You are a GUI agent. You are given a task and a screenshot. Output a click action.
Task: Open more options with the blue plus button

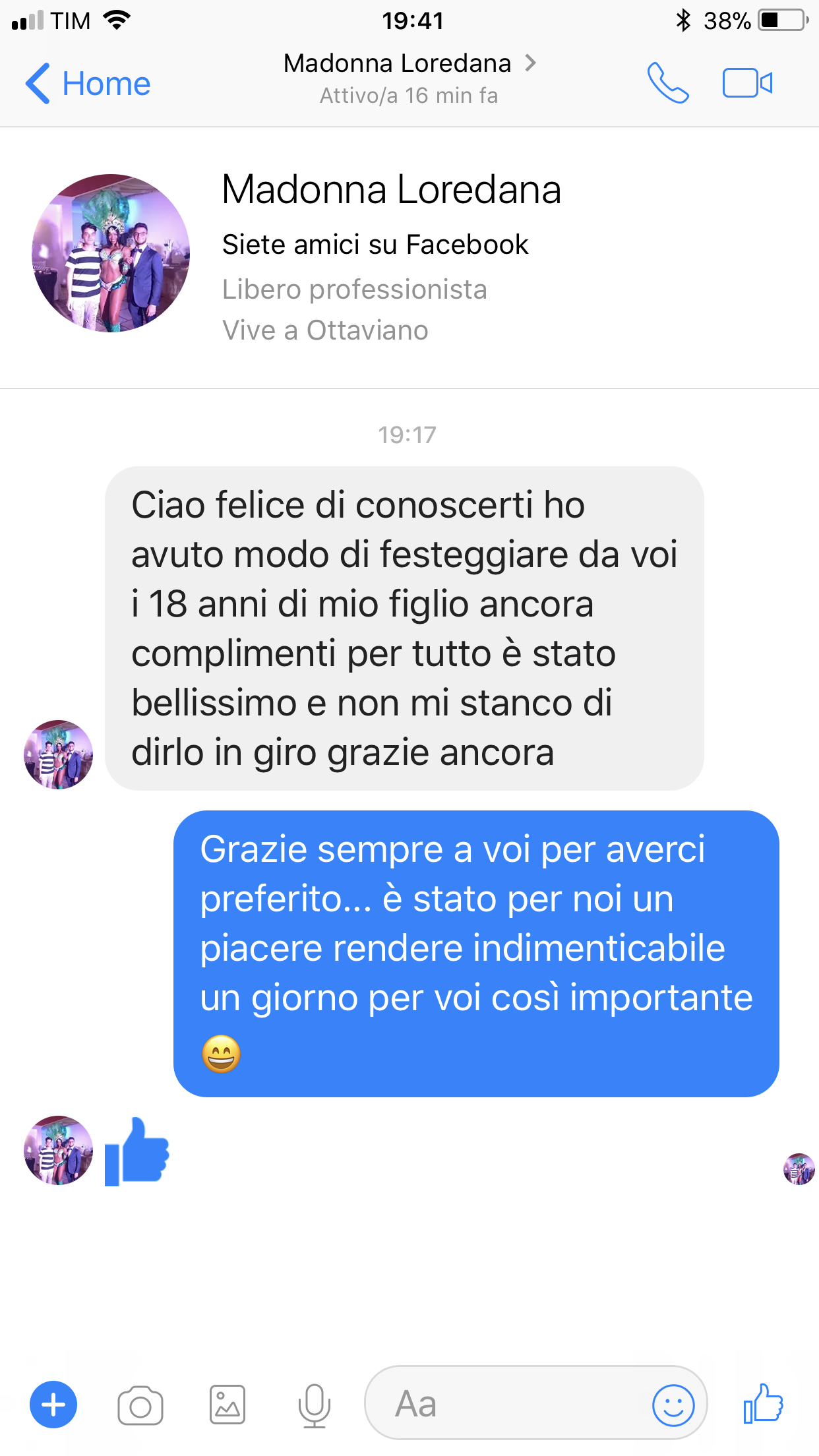[53, 1405]
